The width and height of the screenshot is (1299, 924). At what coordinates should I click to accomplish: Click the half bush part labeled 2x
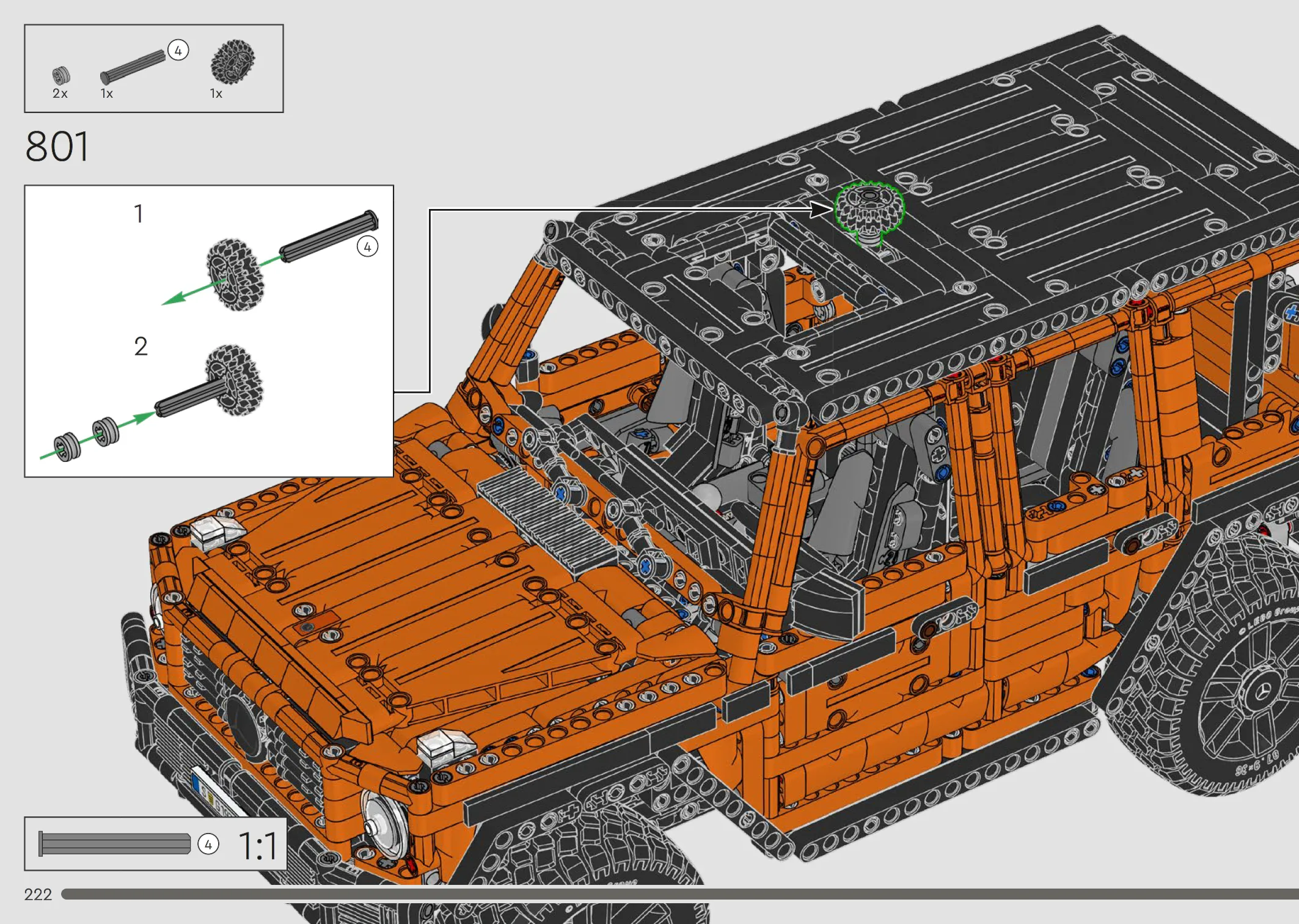[60, 76]
